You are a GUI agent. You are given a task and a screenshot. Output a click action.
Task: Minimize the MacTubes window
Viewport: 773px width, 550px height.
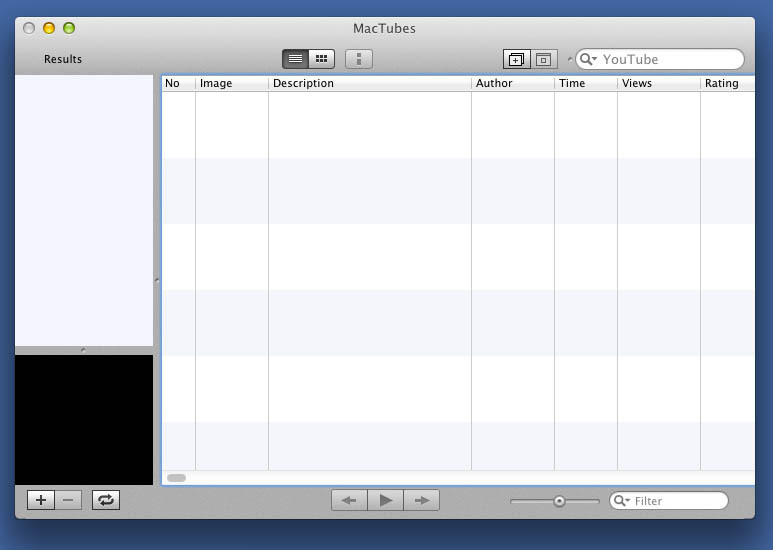point(49,28)
